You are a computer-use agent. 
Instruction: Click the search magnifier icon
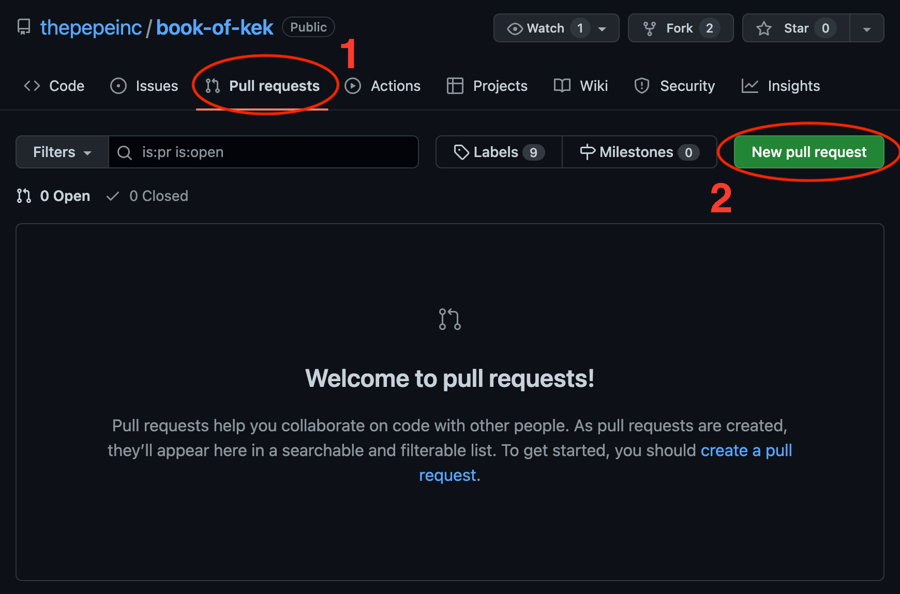pyautogui.click(x=125, y=153)
